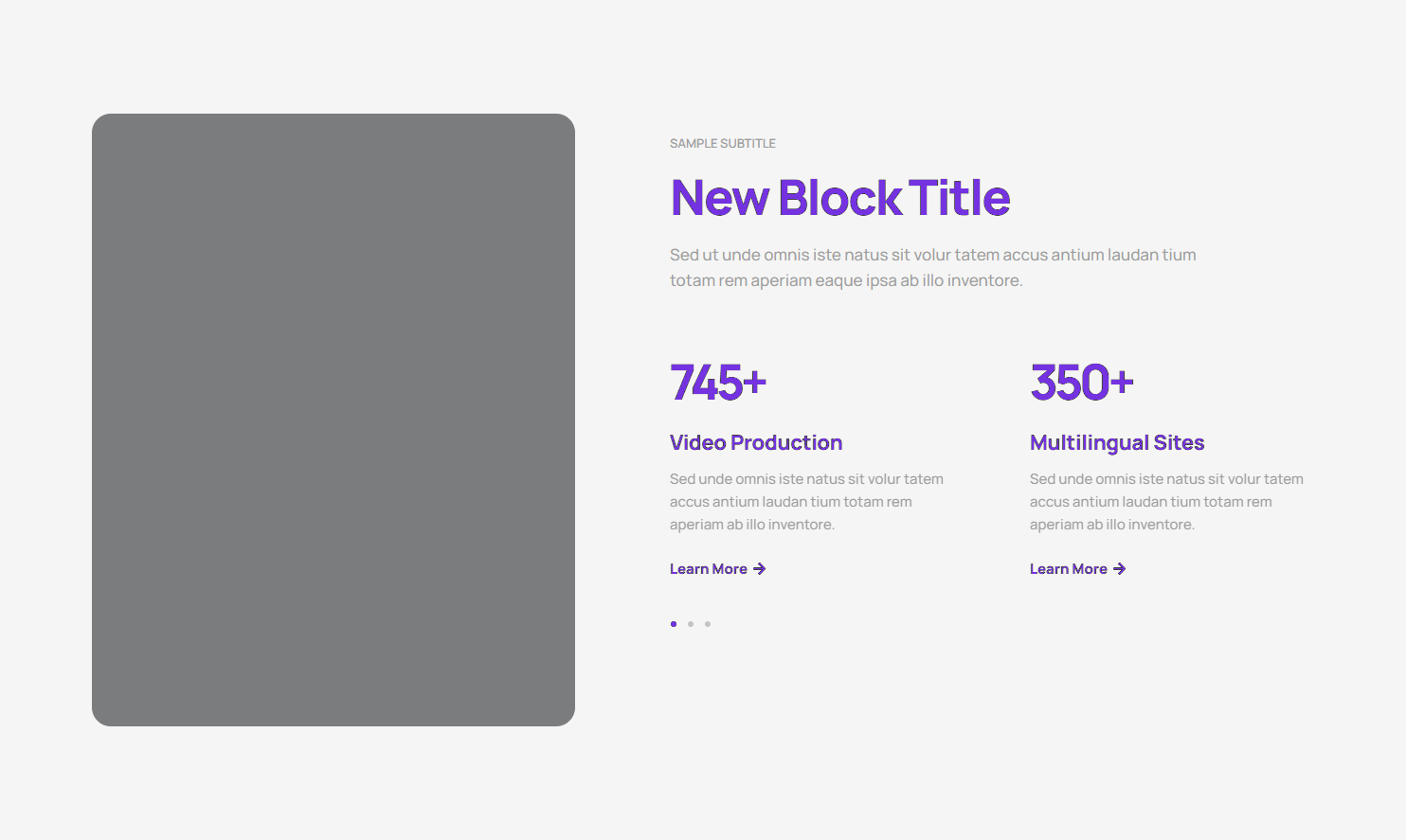Click the SAMPLE SUBTITLE label

pyautogui.click(x=722, y=144)
